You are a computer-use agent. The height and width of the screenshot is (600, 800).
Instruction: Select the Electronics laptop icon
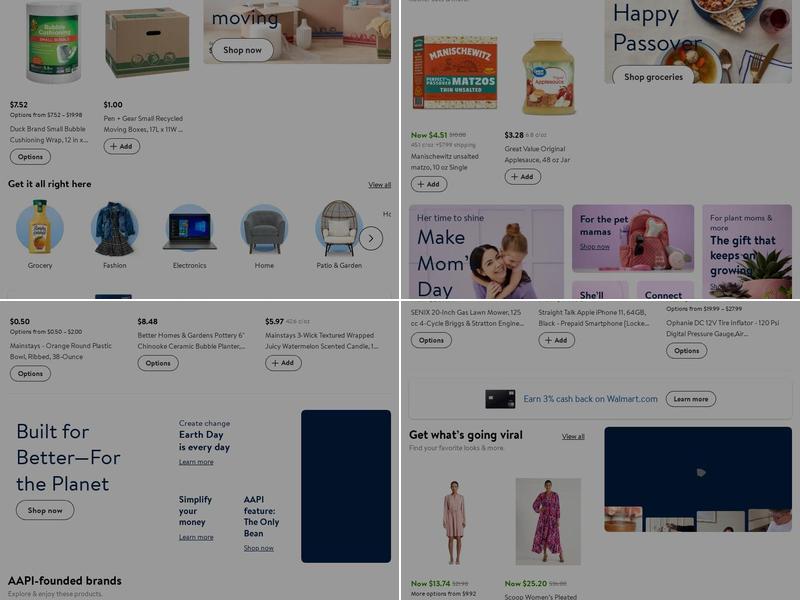tap(189, 228)
